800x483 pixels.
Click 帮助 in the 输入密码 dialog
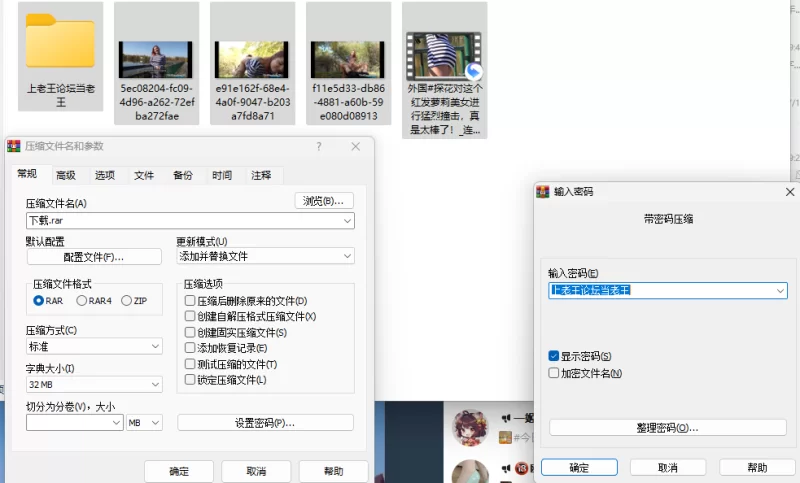pyautogui.click(x=757, y=467)
